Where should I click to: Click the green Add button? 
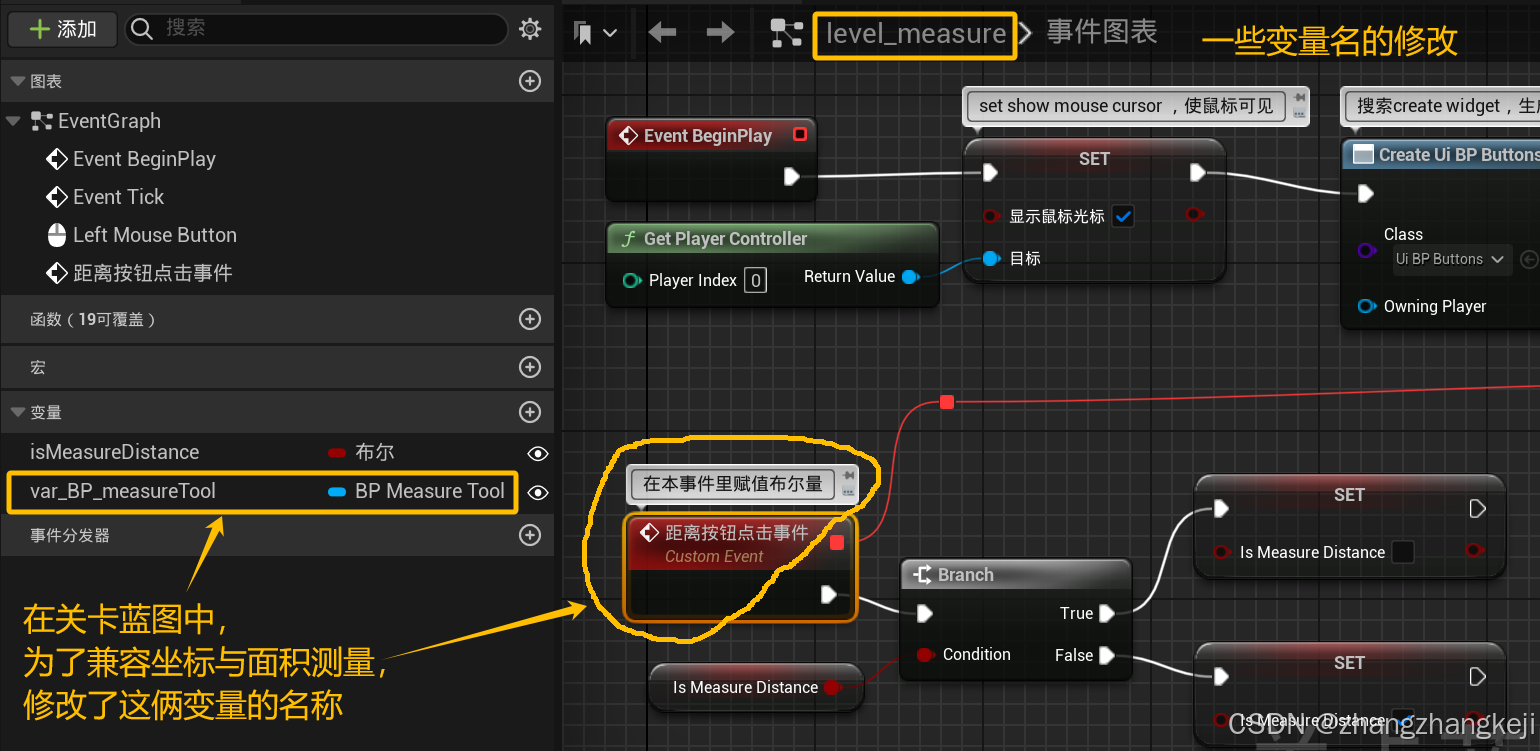click(x=63, y=30)
